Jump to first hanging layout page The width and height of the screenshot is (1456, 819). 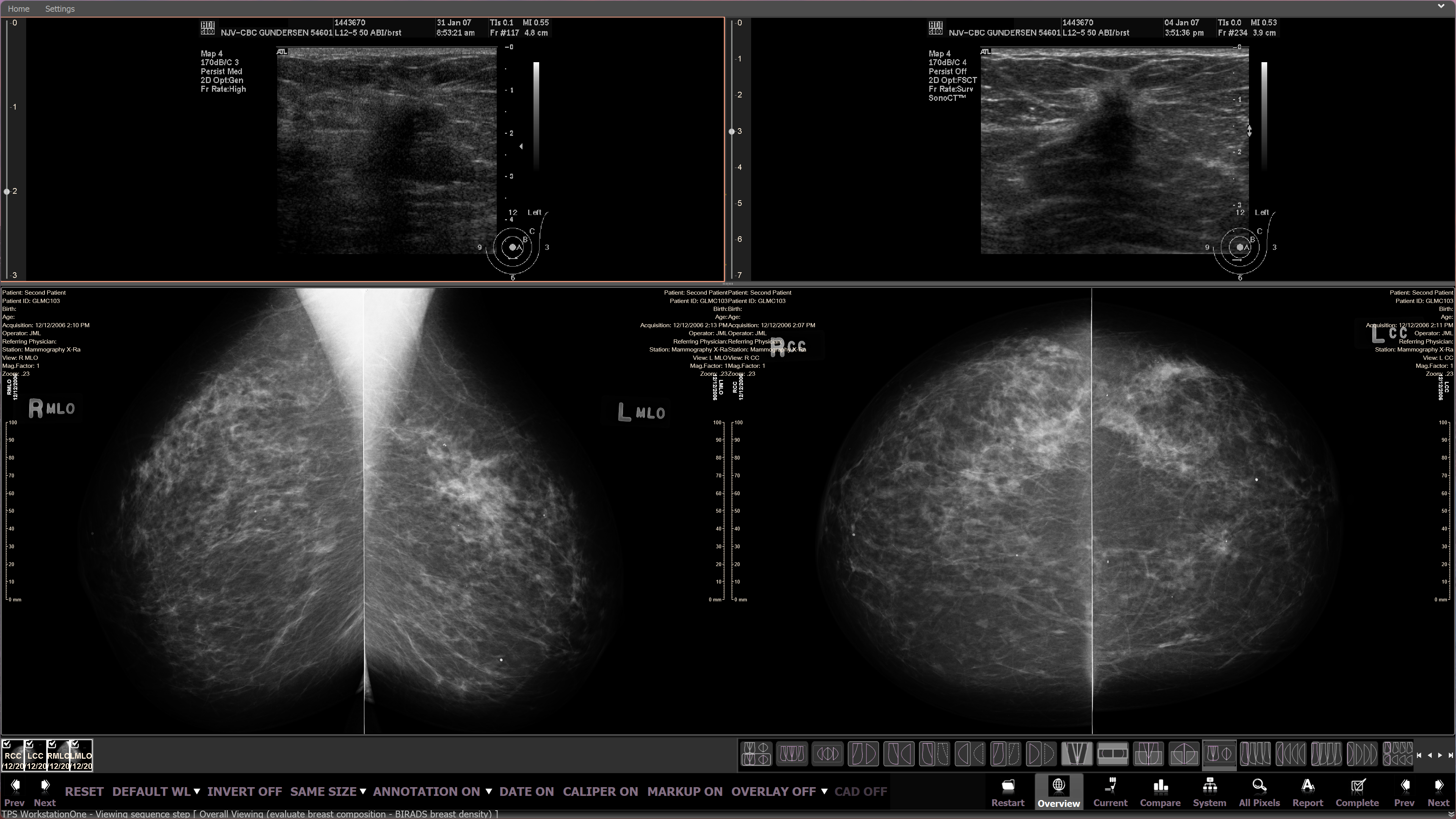pyautogui.click(x=1419, y=755)
